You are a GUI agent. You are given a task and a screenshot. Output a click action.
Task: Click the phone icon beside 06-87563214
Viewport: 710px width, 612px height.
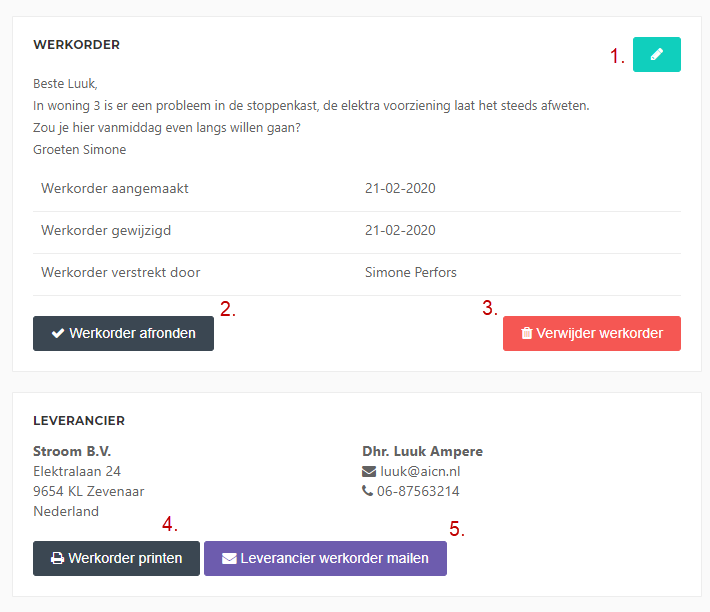(x=367, y=491)
